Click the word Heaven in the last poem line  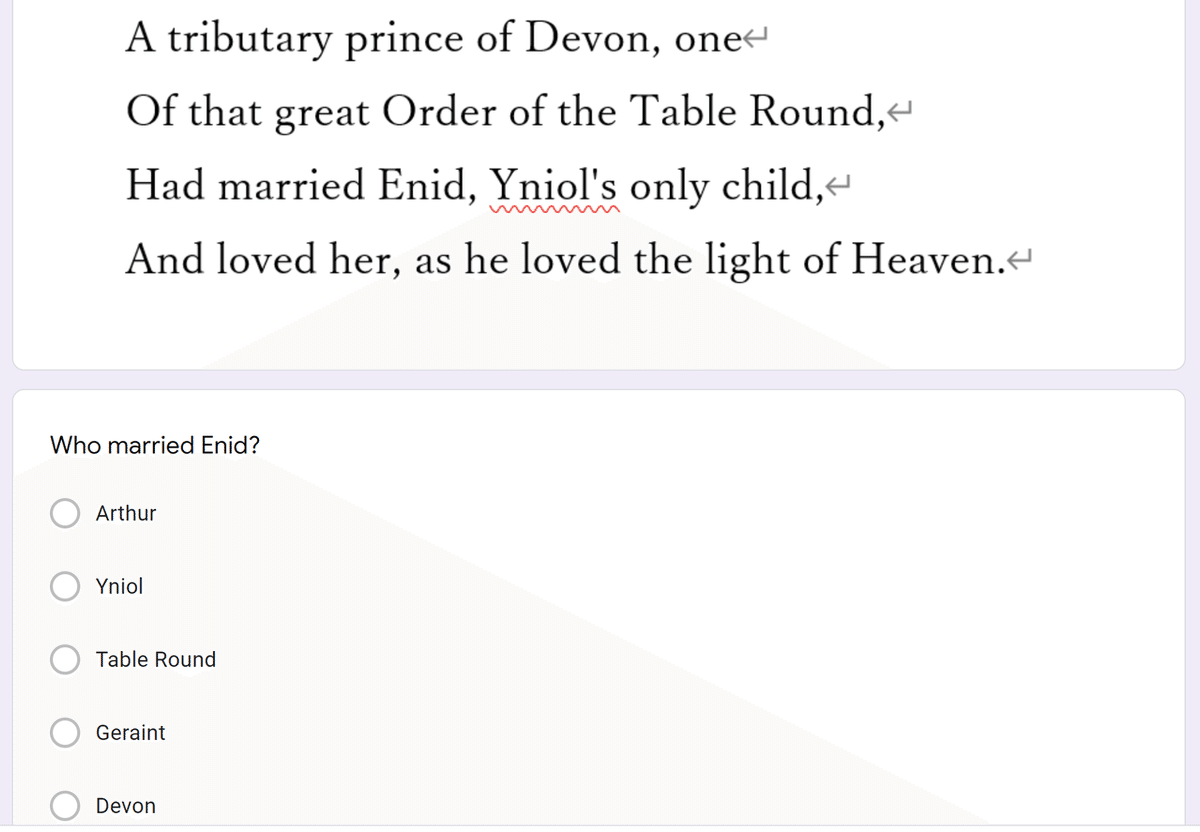926,259
